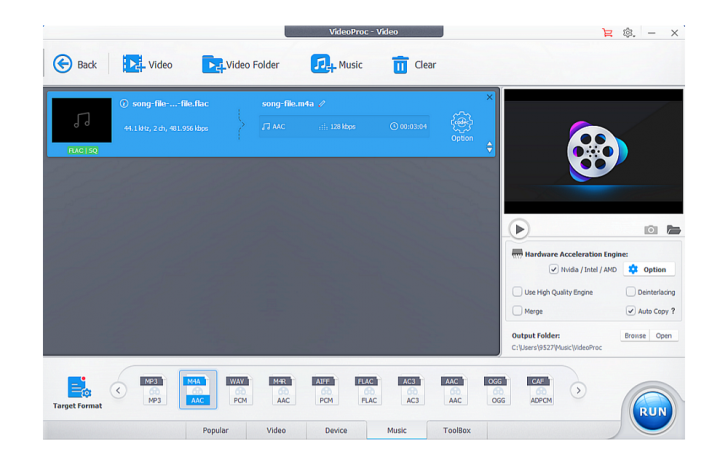
Task: Open settings gear in title bar
Action: pyautogui.click(x=628, y=32)
